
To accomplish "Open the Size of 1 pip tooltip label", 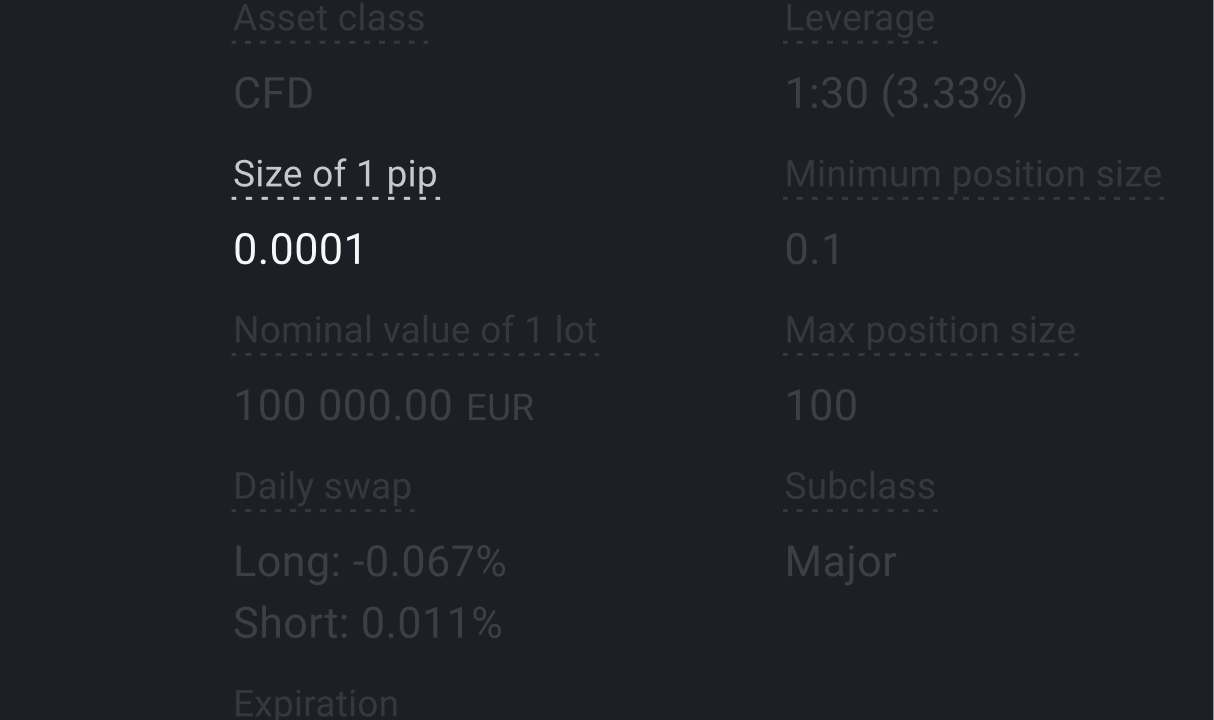I will tap(335, 174).
